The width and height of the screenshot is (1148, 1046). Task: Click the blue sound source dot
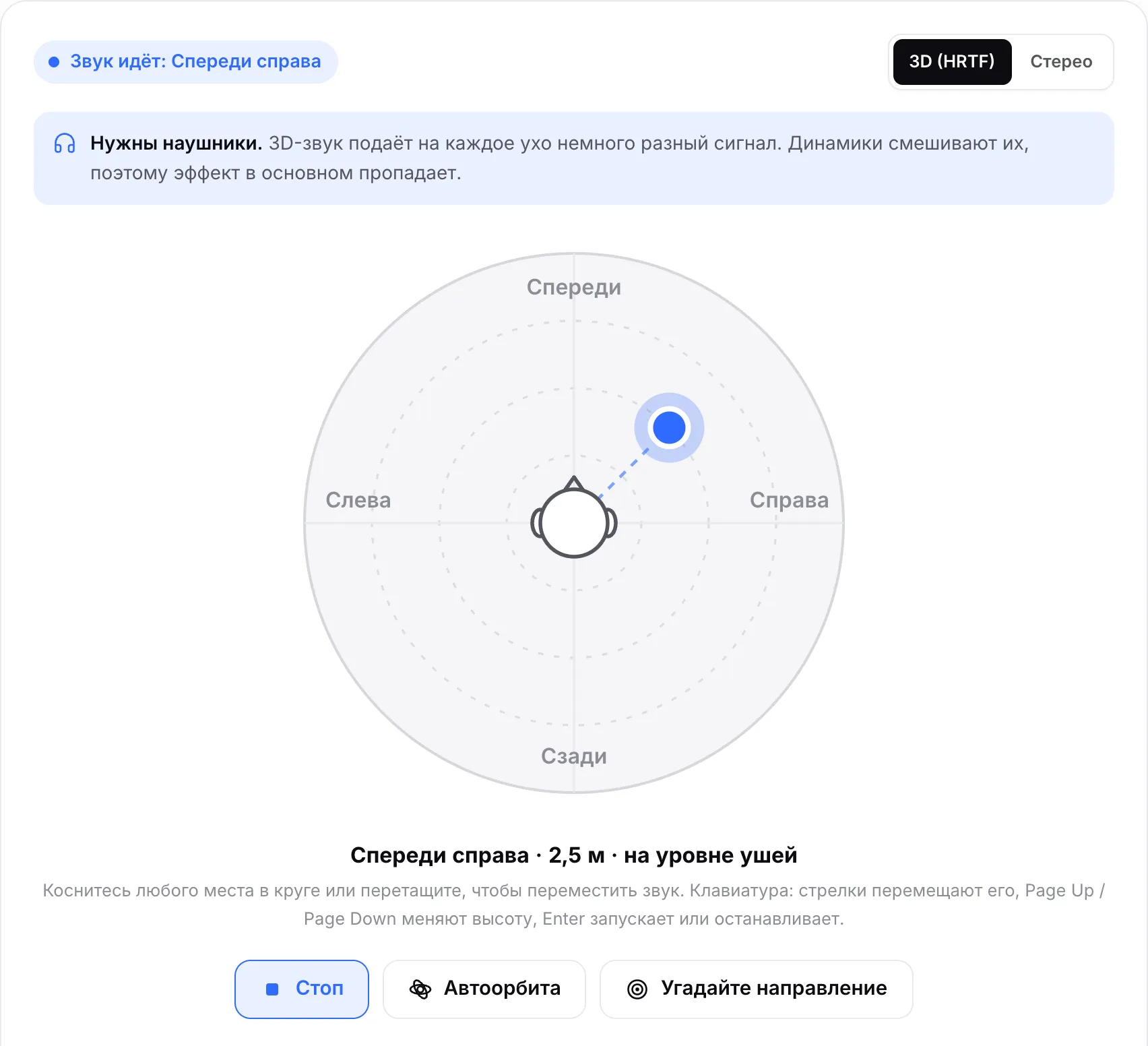669,427
